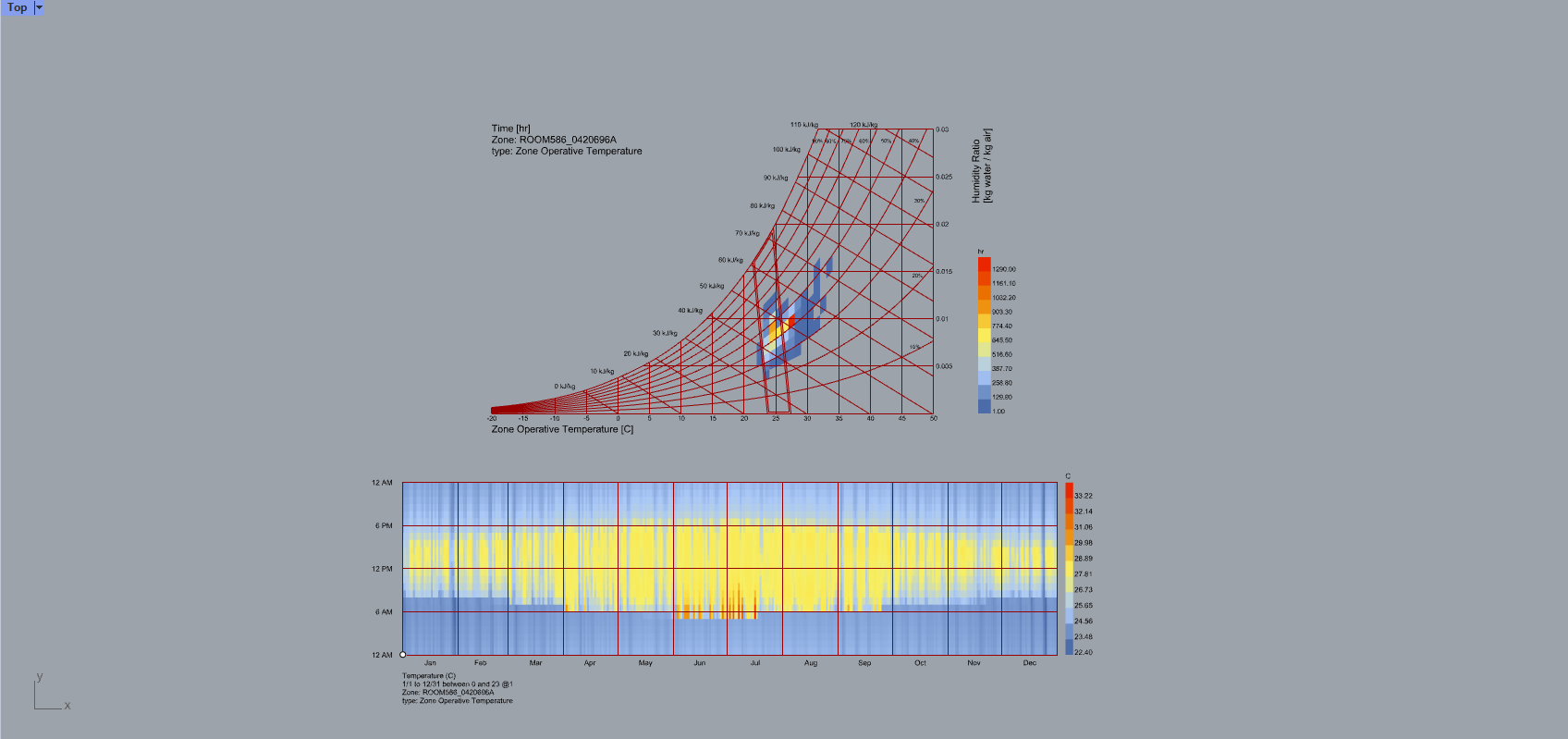Select the 'Zone Operative Temperature [C]' axis label

coord(562,429)
